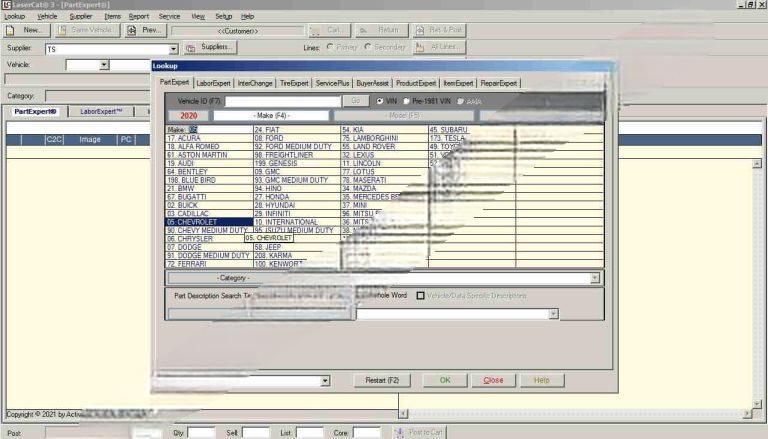The height and width of the screenshot is (439, 768).
Task: Select the LaborExpert tab in main window
Action: 101,112
